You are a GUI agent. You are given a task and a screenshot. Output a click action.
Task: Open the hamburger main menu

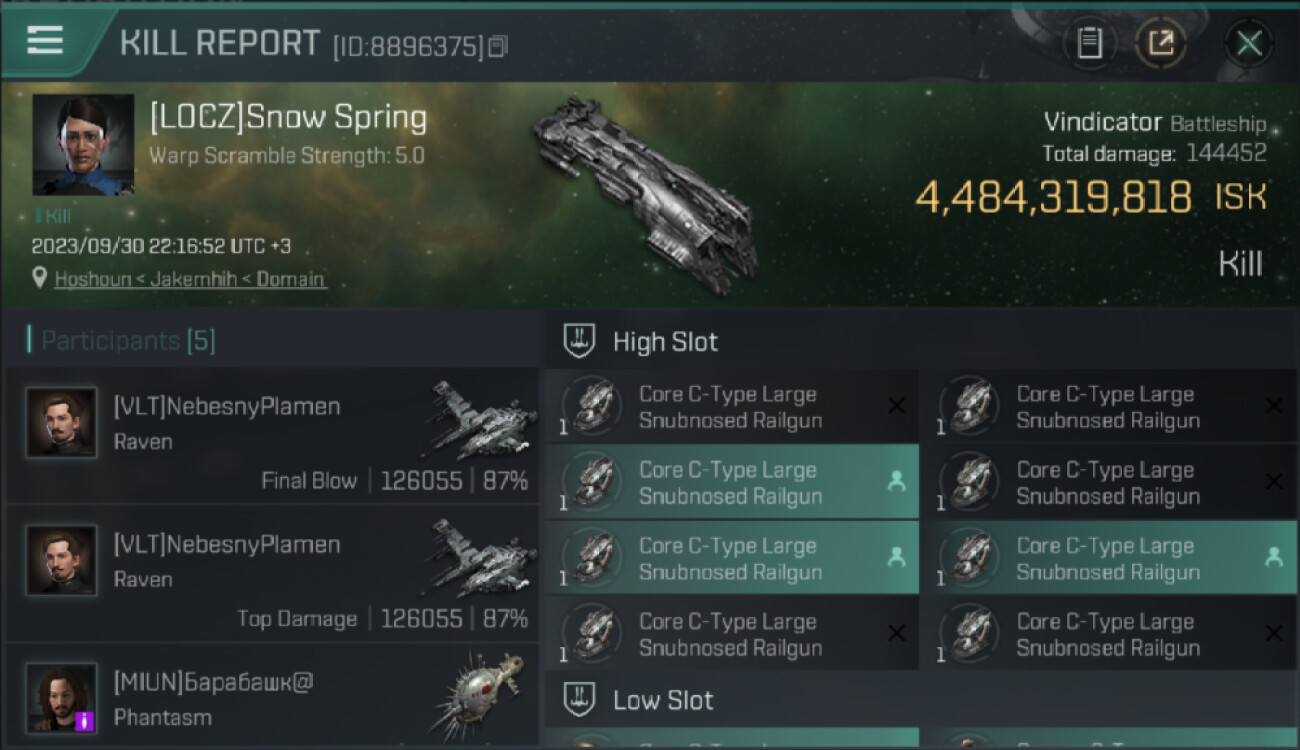tap(45, 40)
